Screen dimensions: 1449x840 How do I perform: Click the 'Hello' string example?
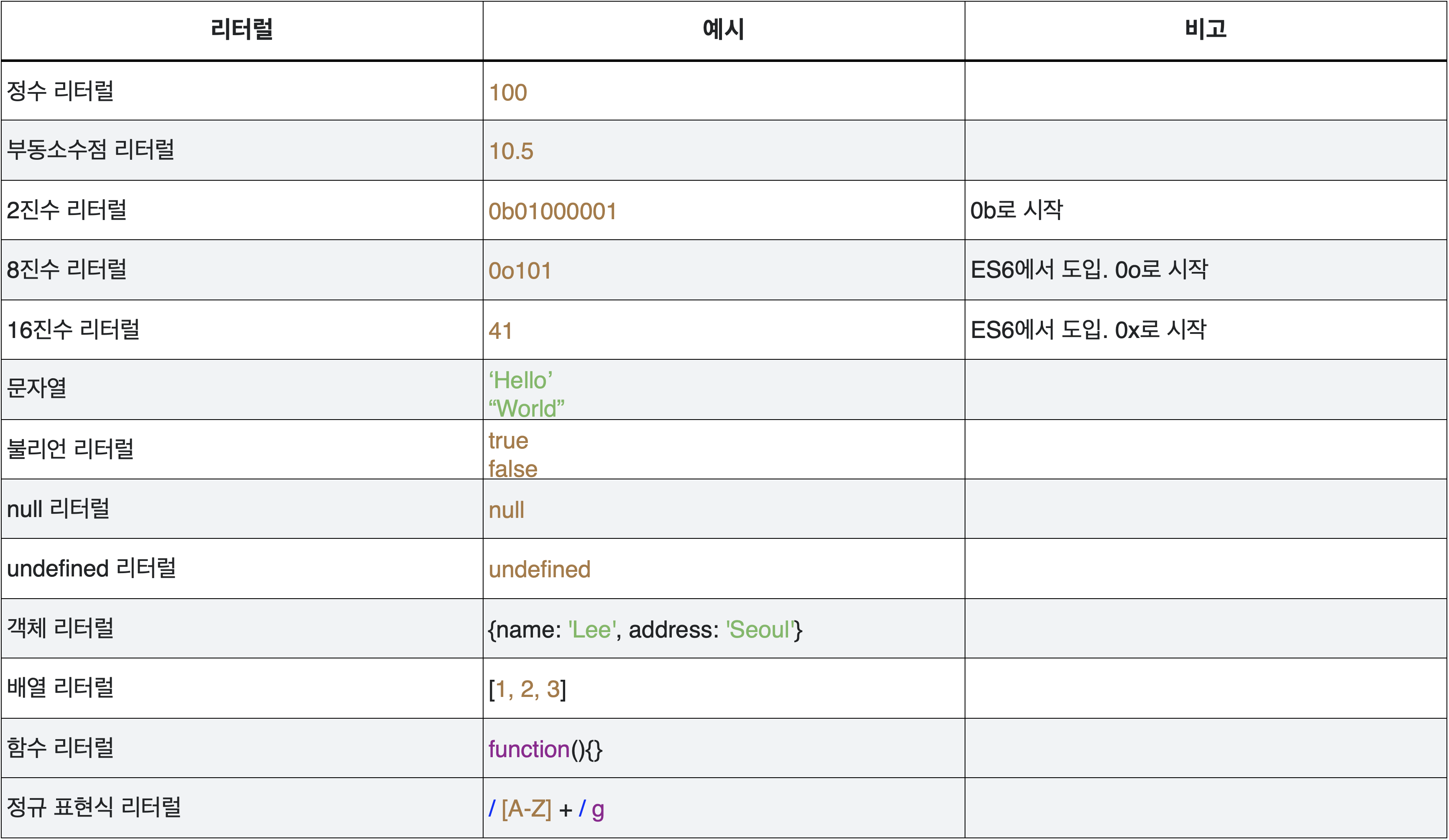[x=520, y=381]
